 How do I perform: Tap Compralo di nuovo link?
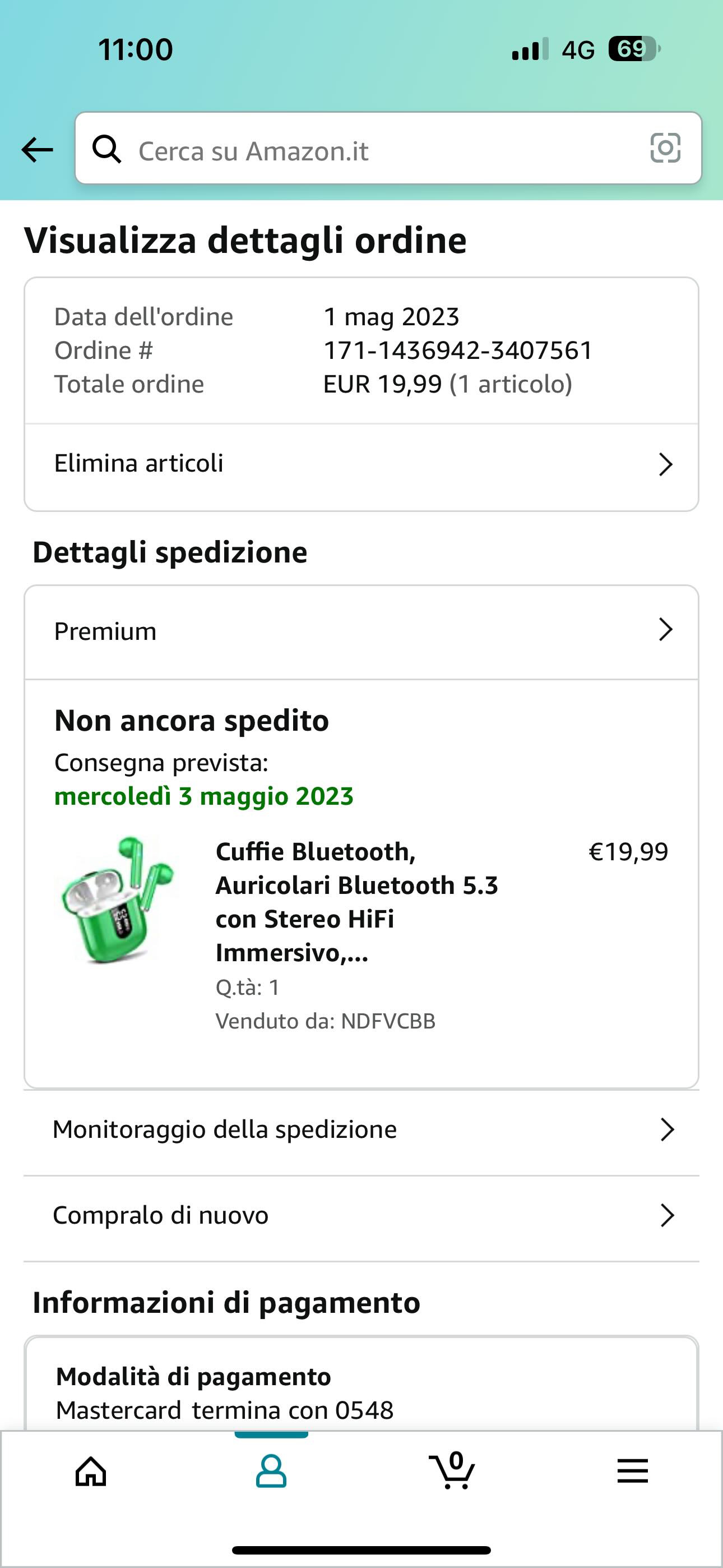pos(161,1216)
